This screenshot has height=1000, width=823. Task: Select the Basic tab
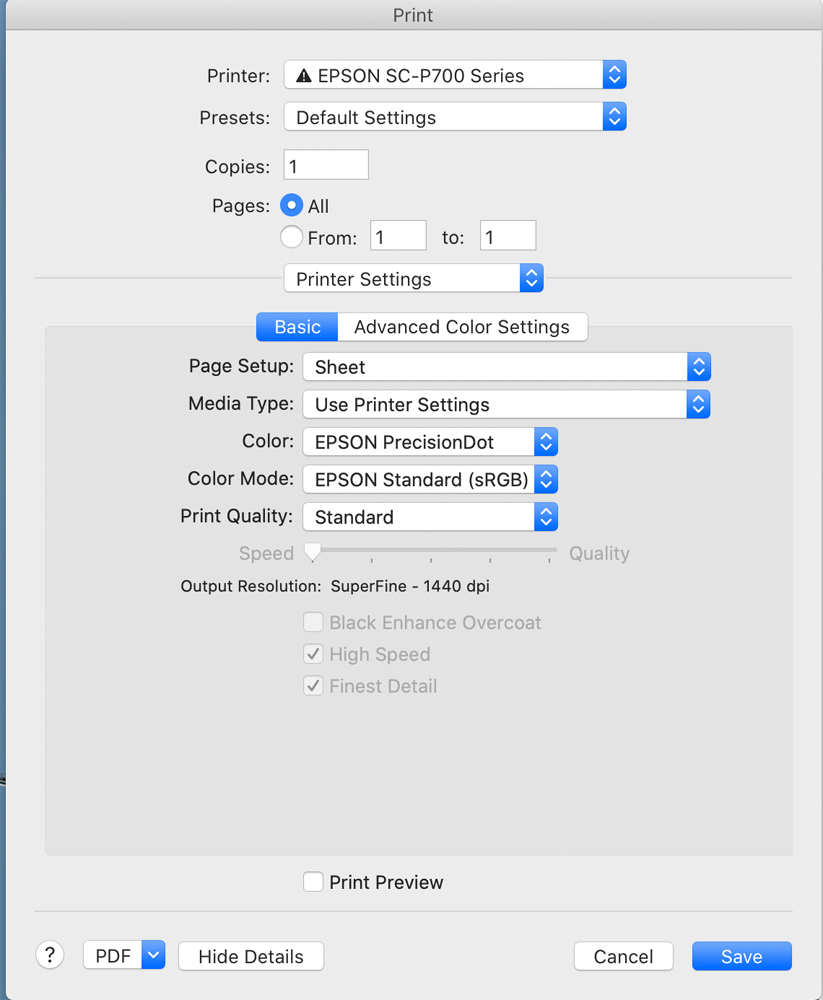tap(297, 327)
